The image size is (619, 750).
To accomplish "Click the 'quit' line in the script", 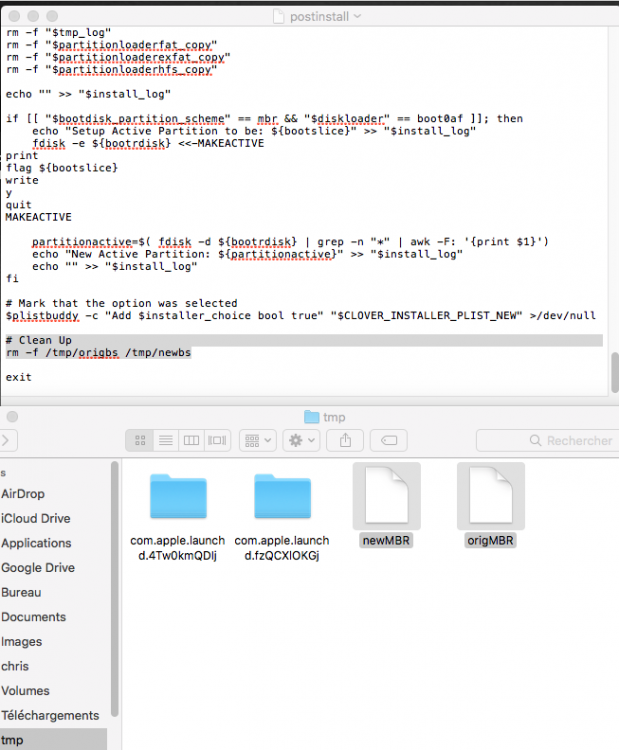I will coord(19,205).
